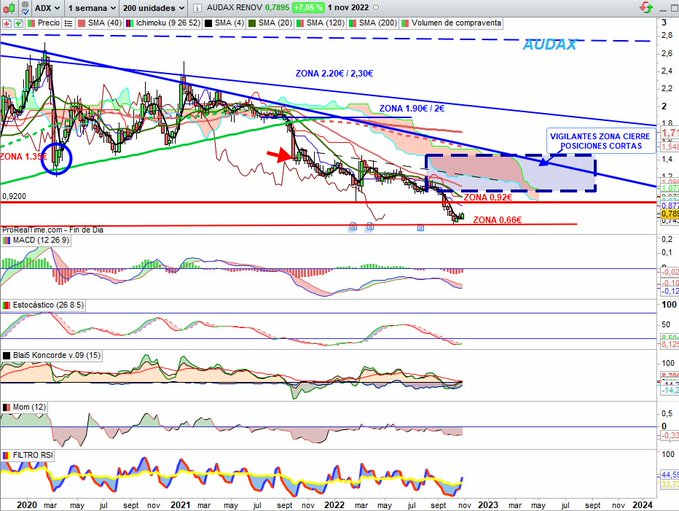The image size is (679, 511).
Task: Click the MACD panel color icon
Action: coord(6,240)
